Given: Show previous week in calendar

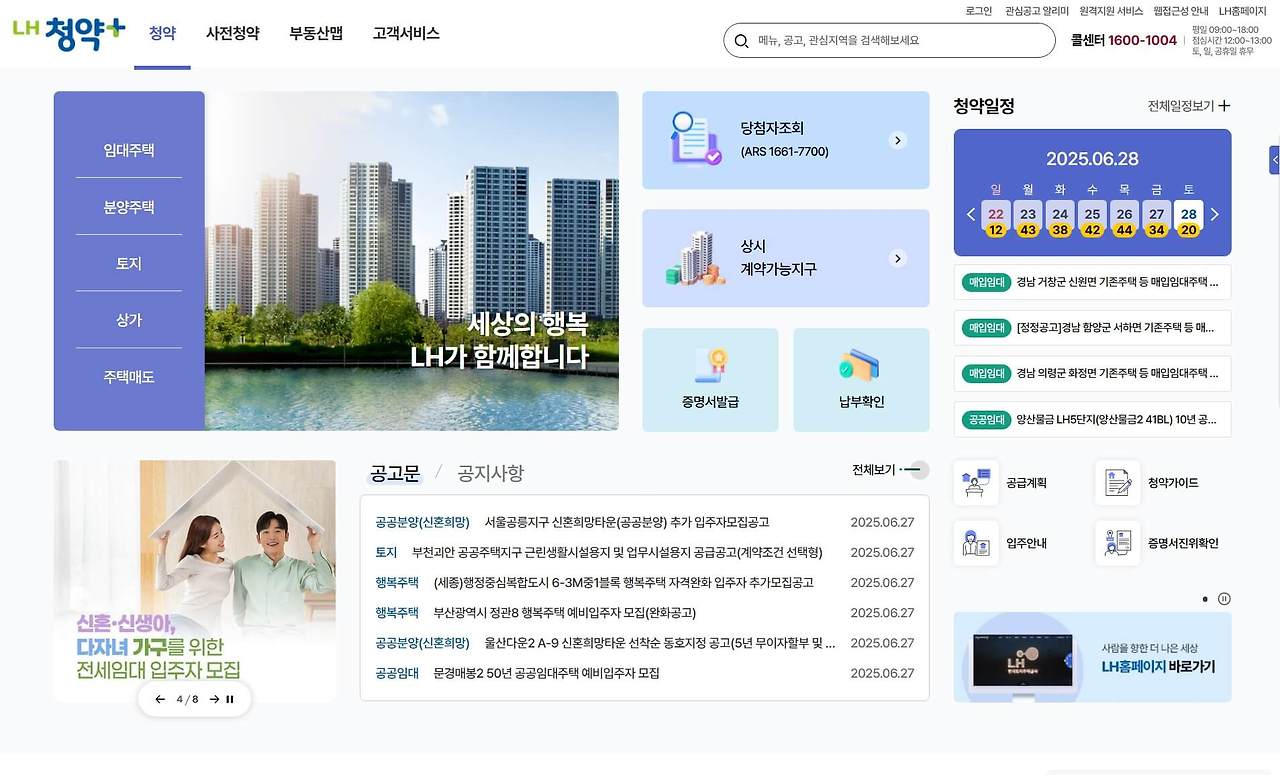Looking at the screenshot, I should pos(970,214).
